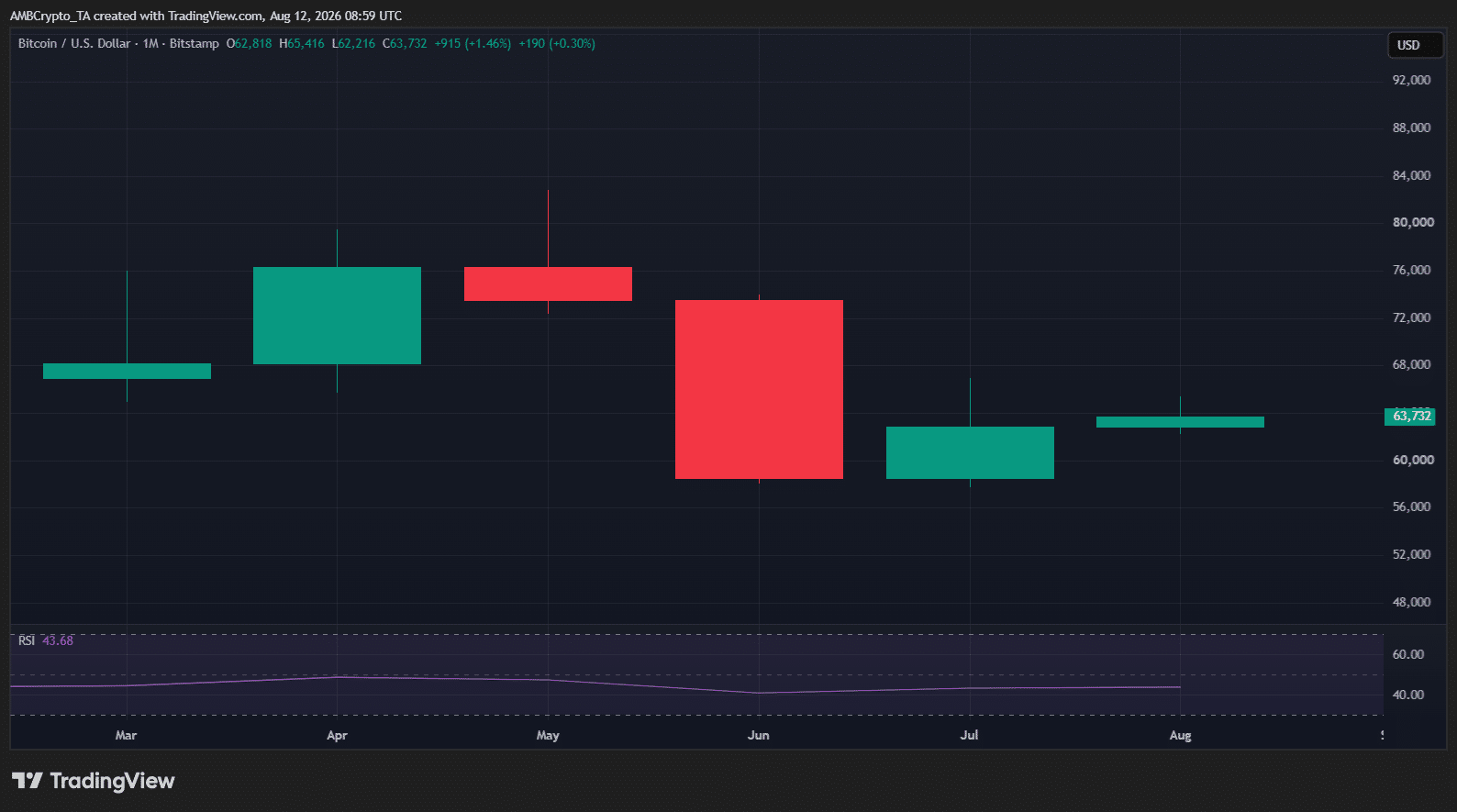Click the RSI 60.00 scale label
This screenshot has width=1457, height=812.
point(1408,654)
